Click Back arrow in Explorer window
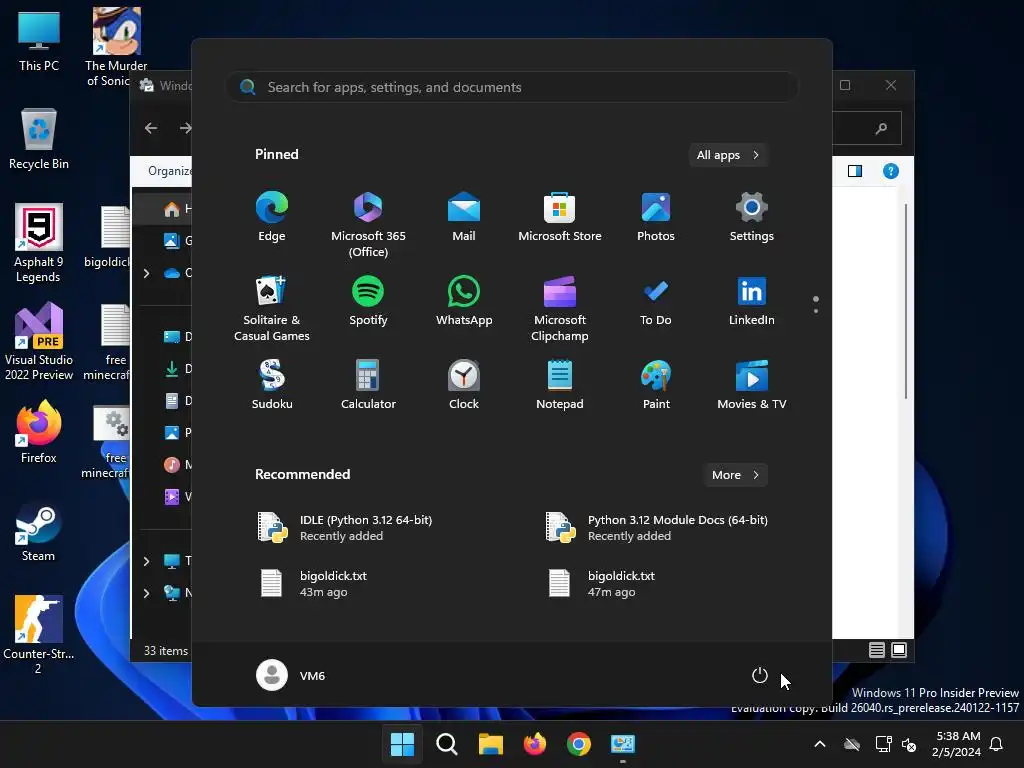 tap(151, 128)
